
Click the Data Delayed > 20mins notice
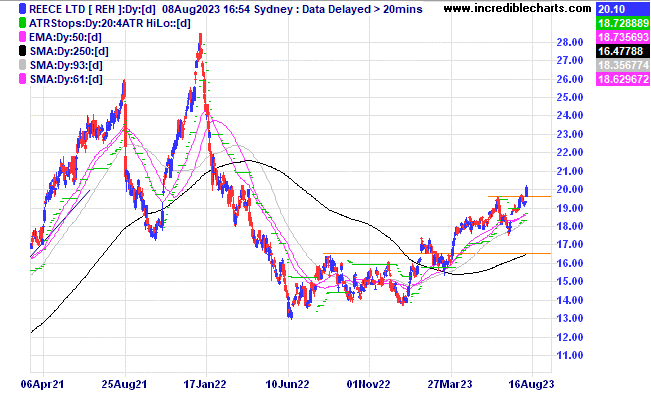pyautogui.click(x=362, y=9)
